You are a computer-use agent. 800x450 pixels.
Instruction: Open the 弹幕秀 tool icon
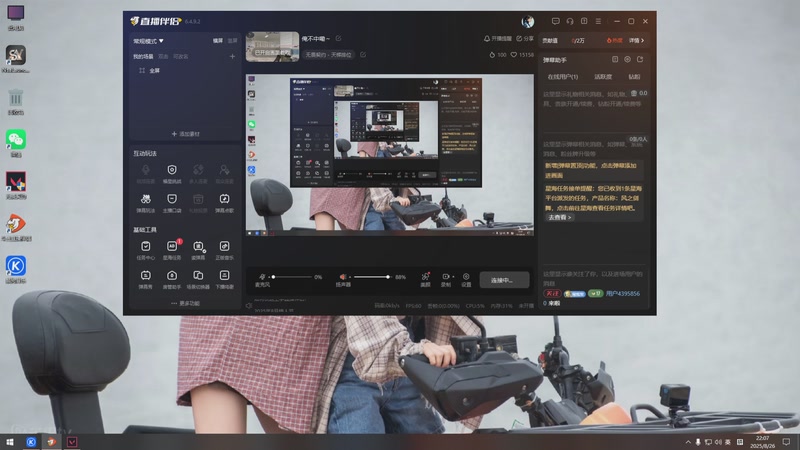[x=145, y=276]
